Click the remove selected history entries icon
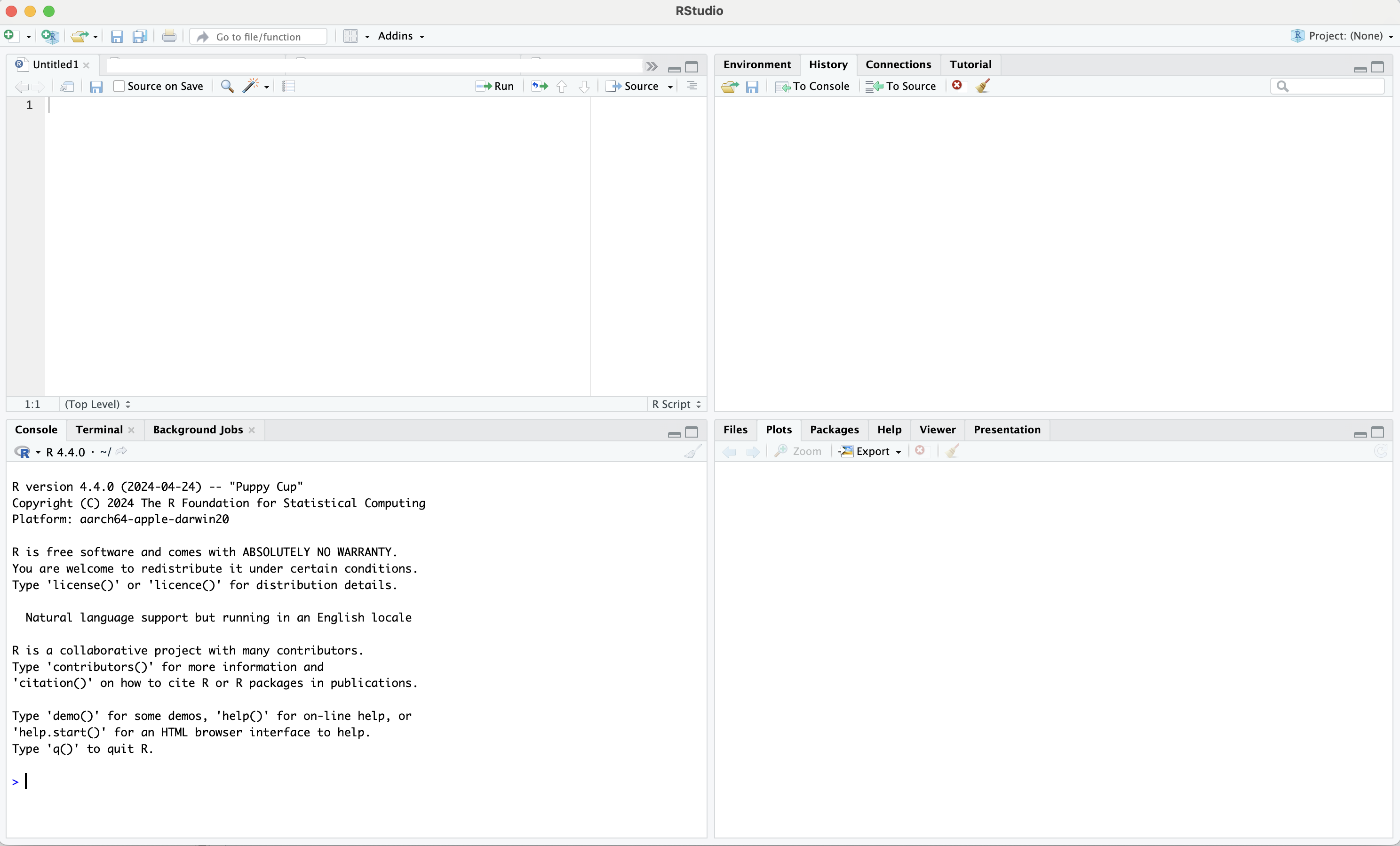Image resolution: width=1400 pixels, height=846 pixels. point(957,85)
